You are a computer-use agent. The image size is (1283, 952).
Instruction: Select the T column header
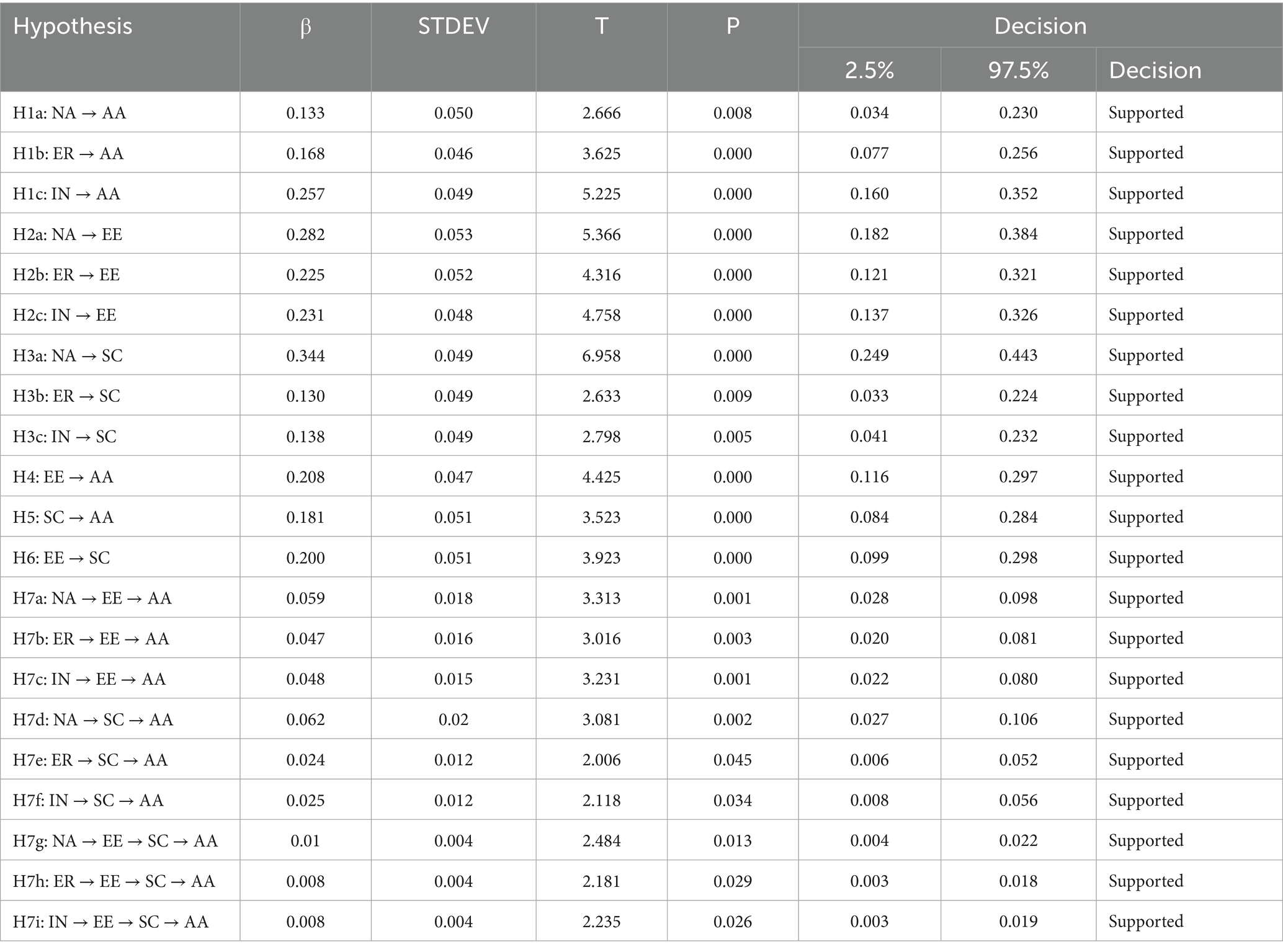click(601, 27)
